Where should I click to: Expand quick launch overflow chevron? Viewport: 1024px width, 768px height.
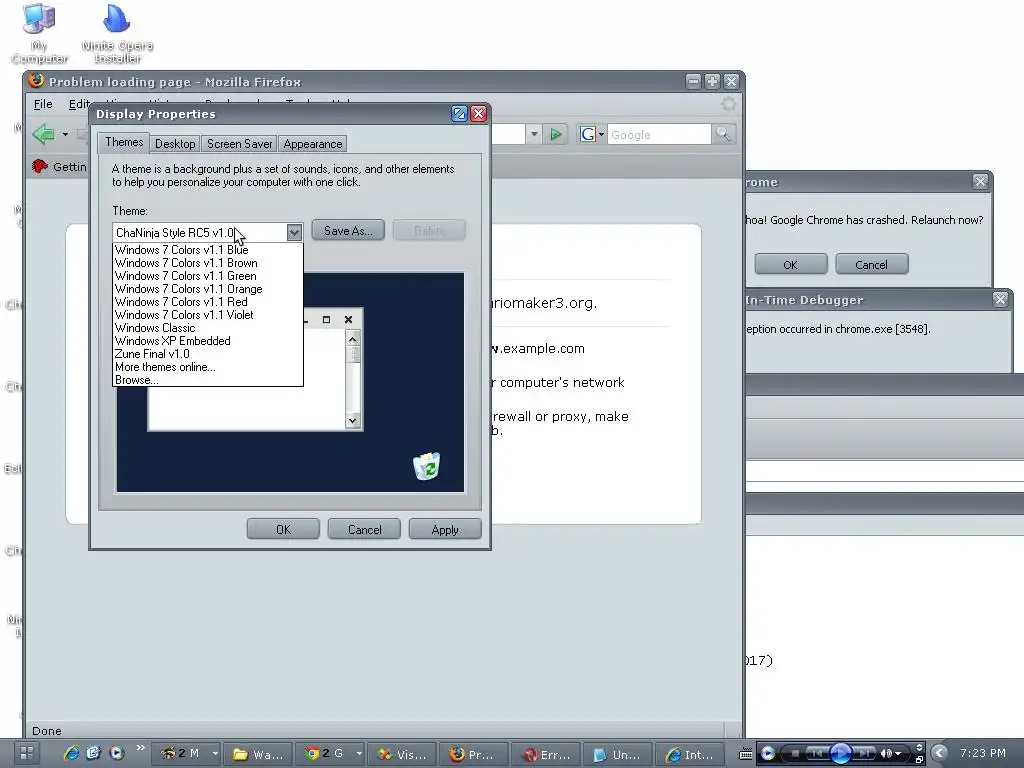pos(140,748)
